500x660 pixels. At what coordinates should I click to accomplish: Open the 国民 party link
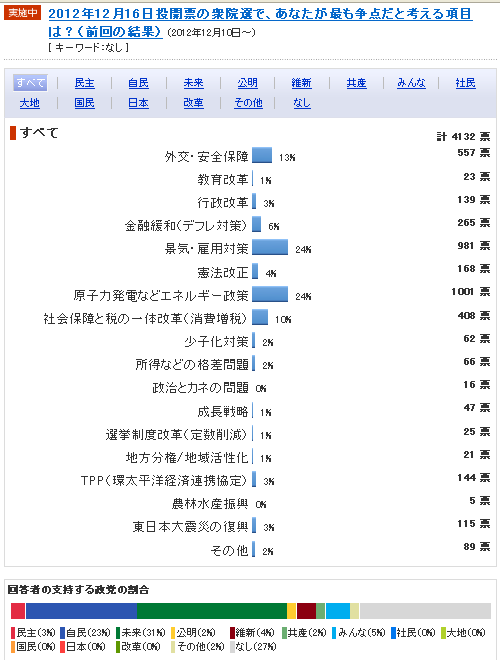[x=85, y=103]
